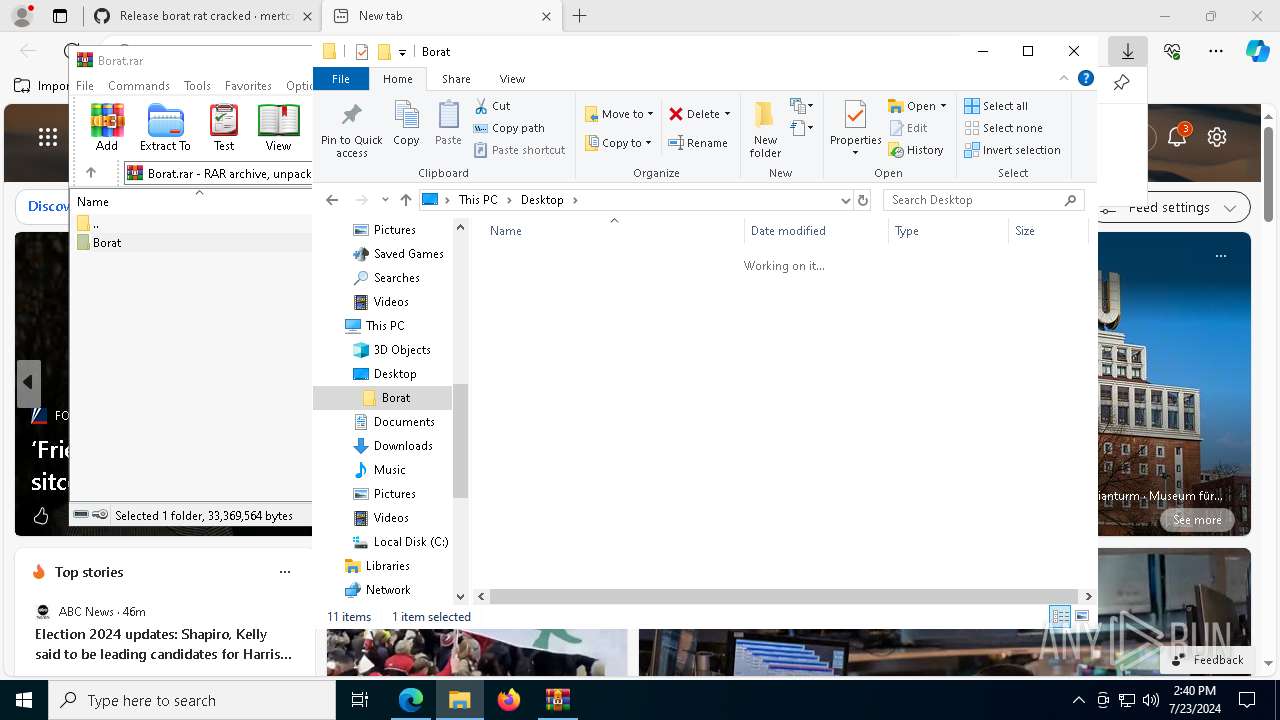Image resolution: width=1280 pixels, height=720 pixels.
Task: Open the Election 2024 updates headline
Action: pyautogui.click(x=164, y=644)
